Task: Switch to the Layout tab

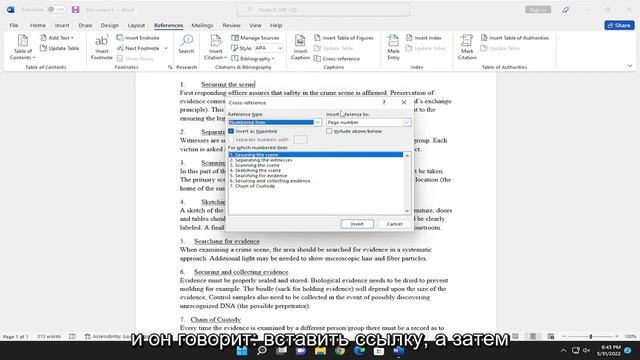Action: (136, 25)
